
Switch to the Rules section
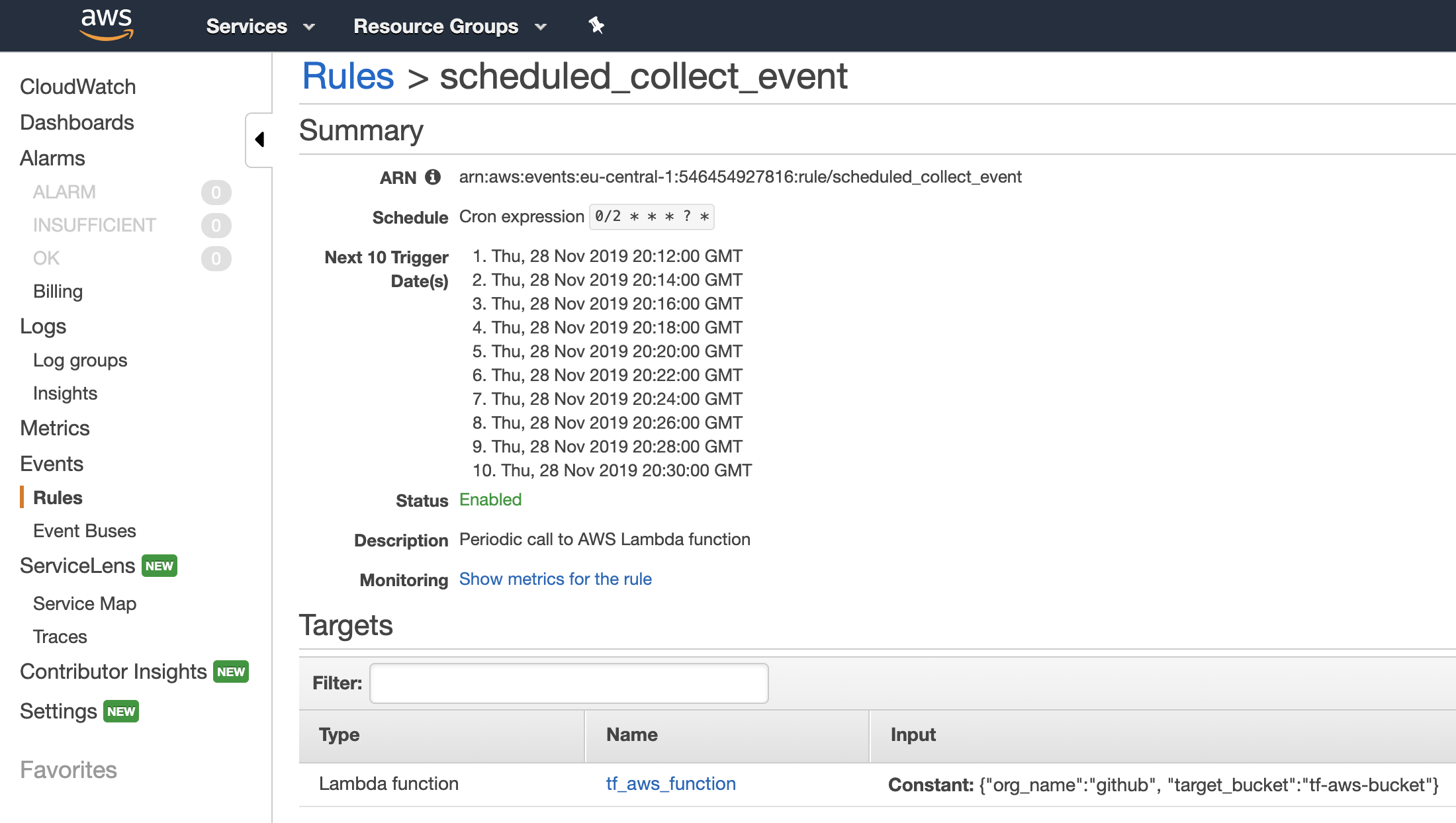[x=57, y=497]
